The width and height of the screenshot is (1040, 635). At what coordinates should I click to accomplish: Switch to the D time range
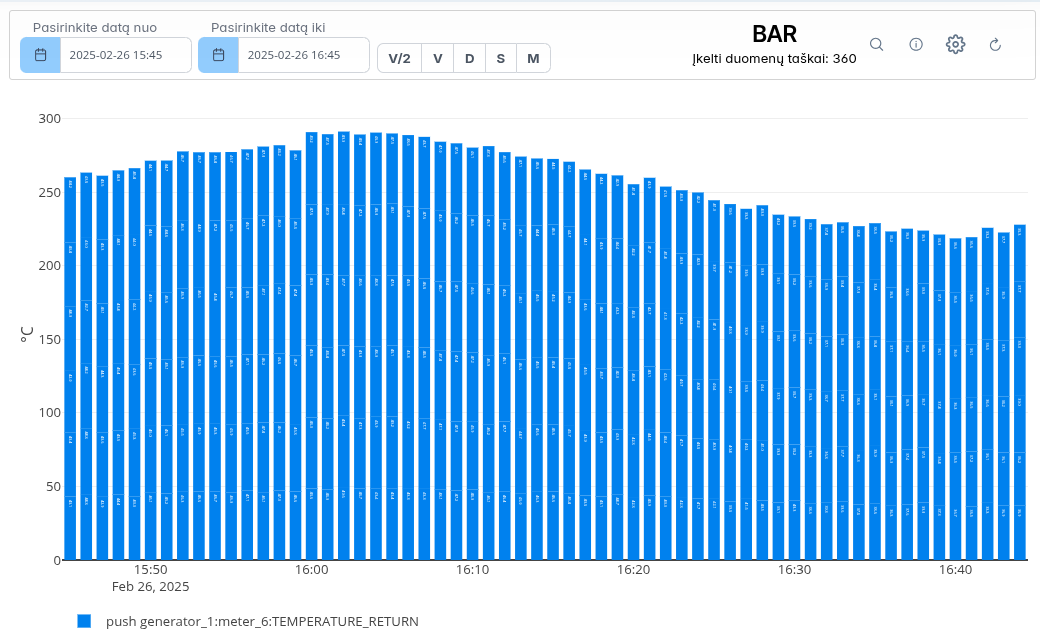click(469, 58)
